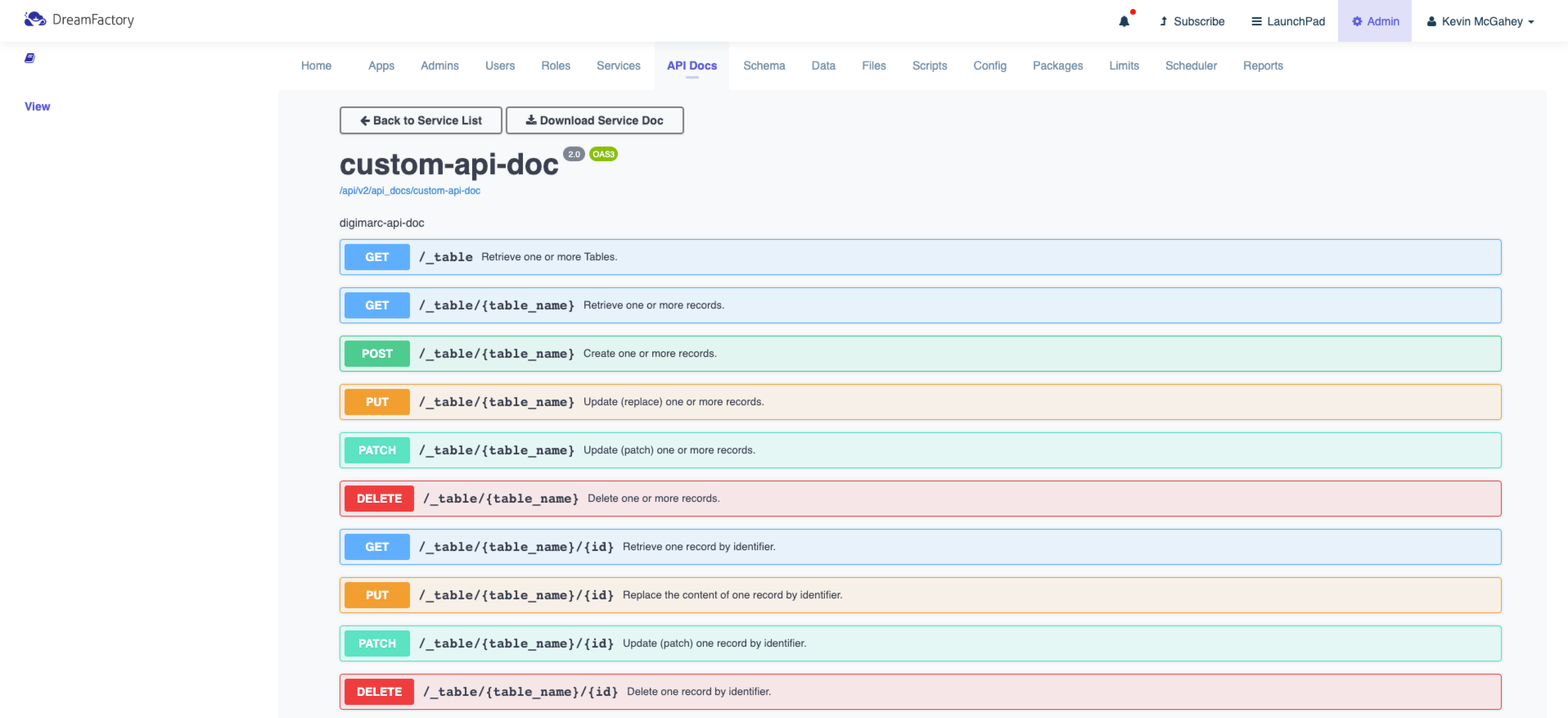Open the Users tab
1568x718 pixels.
coord(500,65)
